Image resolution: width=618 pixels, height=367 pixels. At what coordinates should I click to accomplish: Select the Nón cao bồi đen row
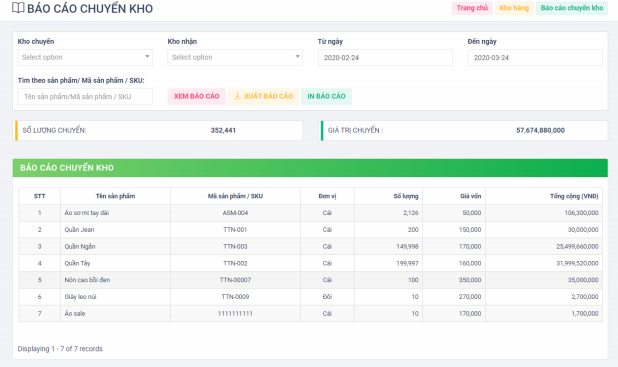311,280
